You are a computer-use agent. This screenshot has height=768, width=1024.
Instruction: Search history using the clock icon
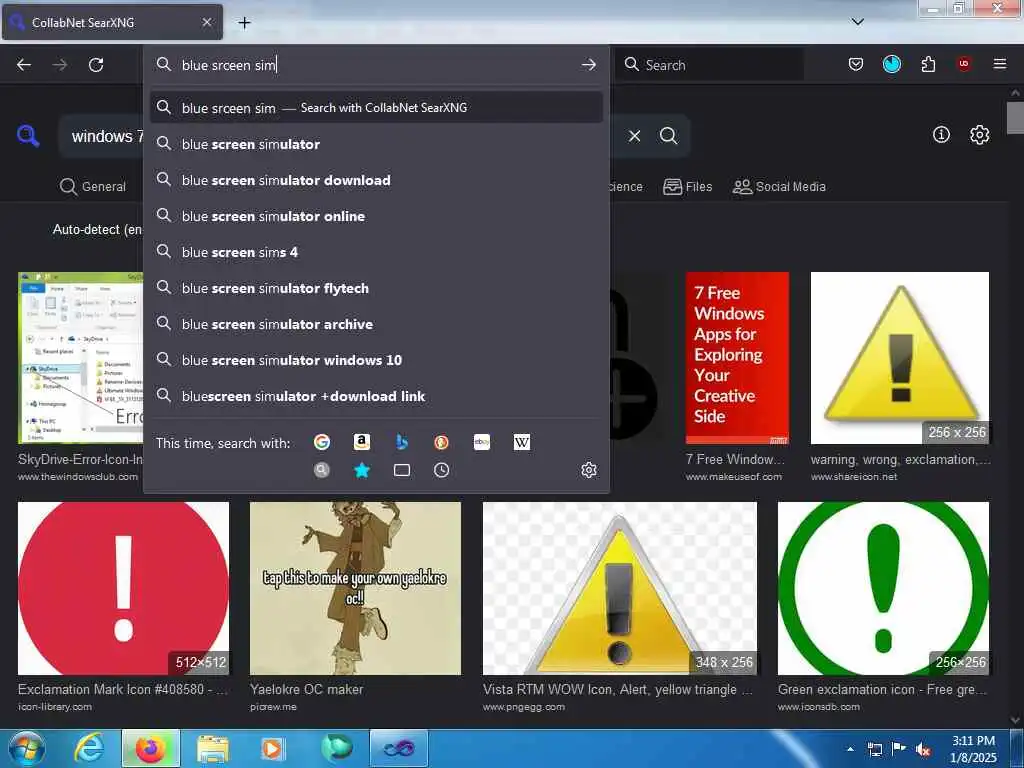pyautogui.click(x=441, y=470)
